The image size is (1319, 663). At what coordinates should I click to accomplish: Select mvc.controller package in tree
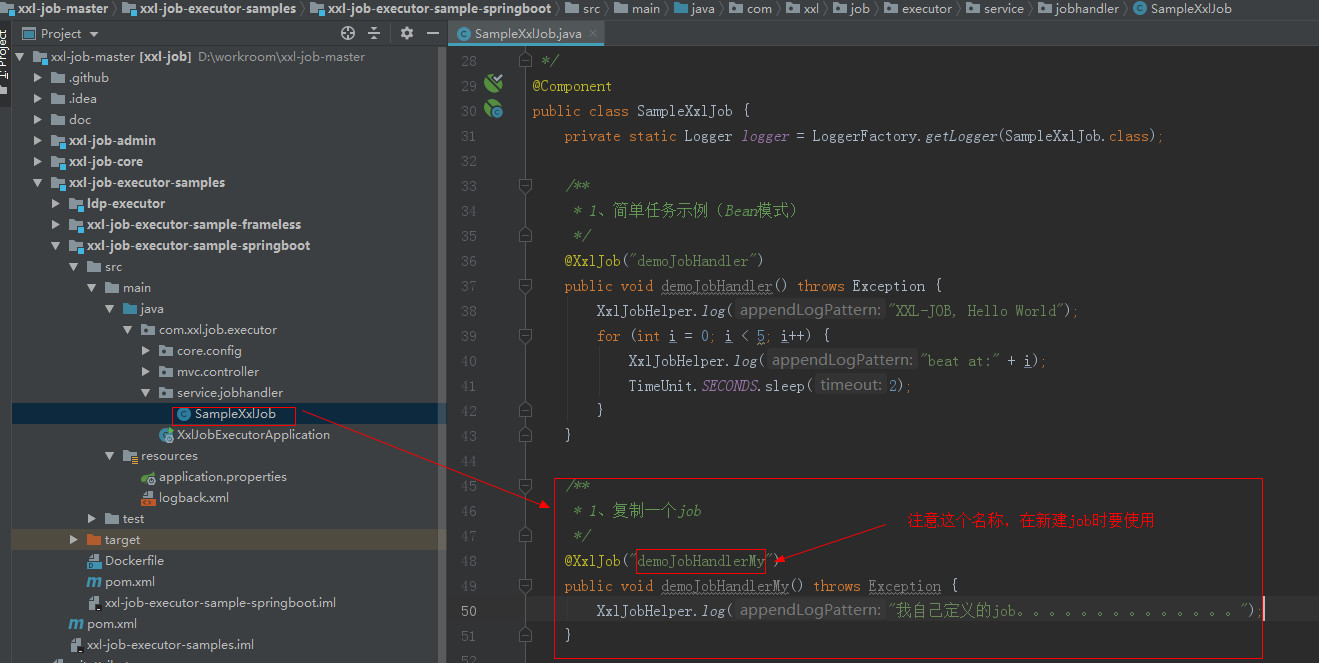tap(218, 372)
